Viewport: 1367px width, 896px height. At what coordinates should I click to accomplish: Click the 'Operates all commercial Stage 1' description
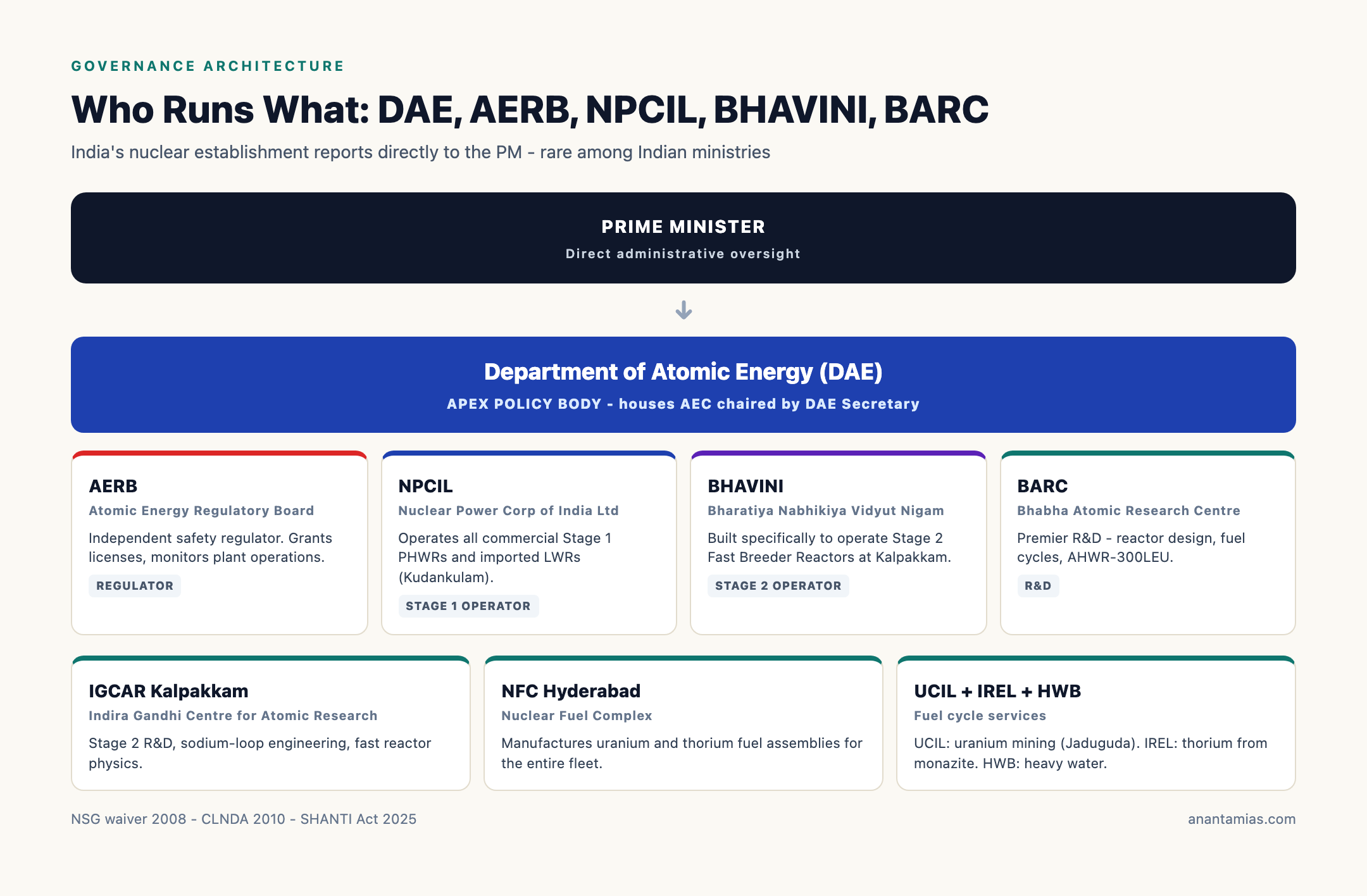[505, 557]
